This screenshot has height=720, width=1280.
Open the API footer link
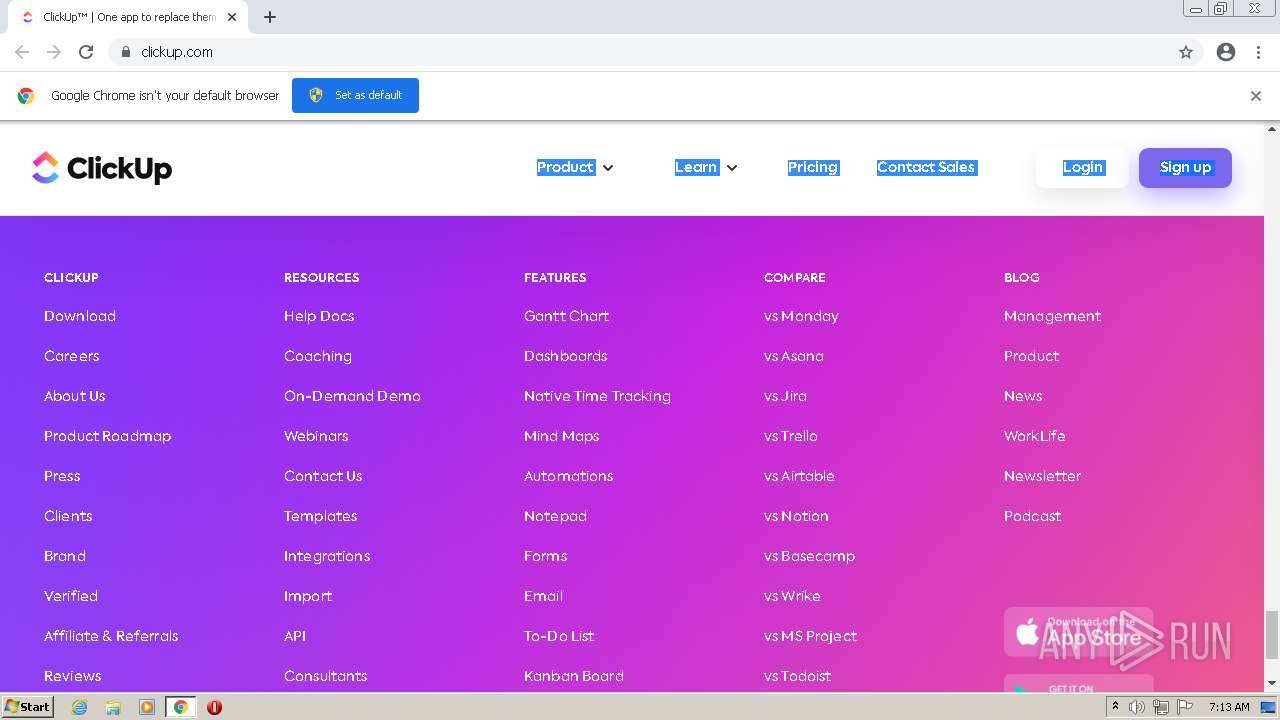pyautogui.click(x=295, y=636)
